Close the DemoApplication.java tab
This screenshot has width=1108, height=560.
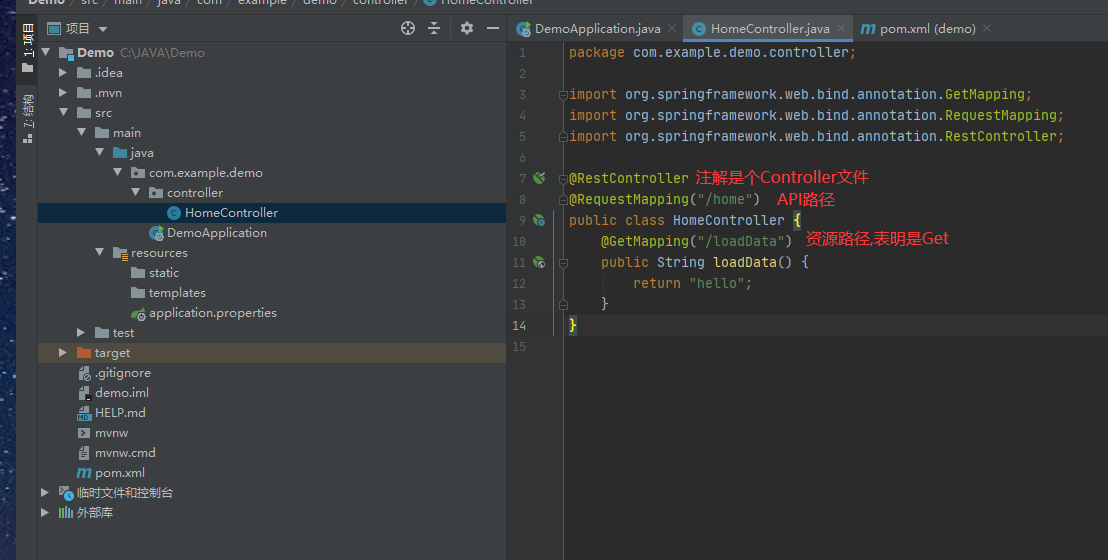point(672,28)
